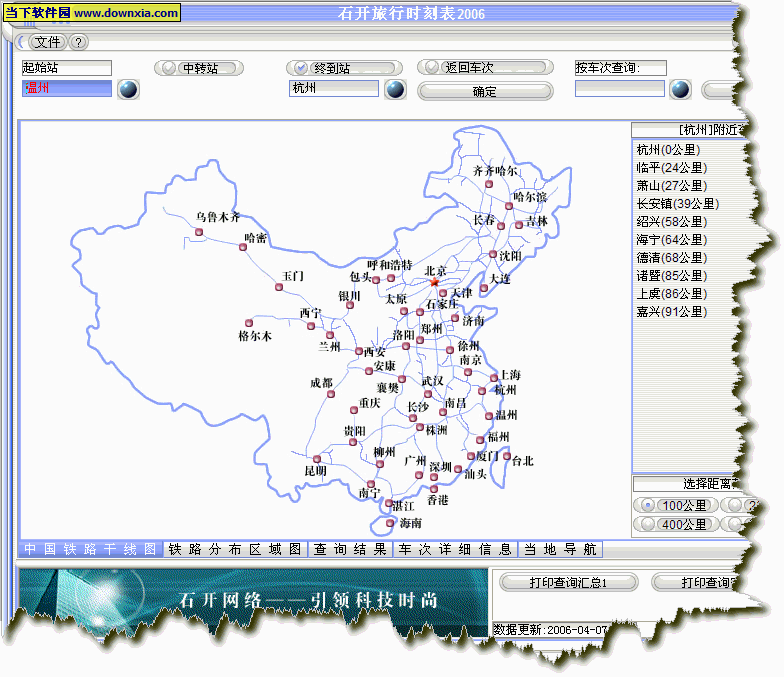Toggle the 终到站 destination station option

pyautogui.click(x=331, y=68)
